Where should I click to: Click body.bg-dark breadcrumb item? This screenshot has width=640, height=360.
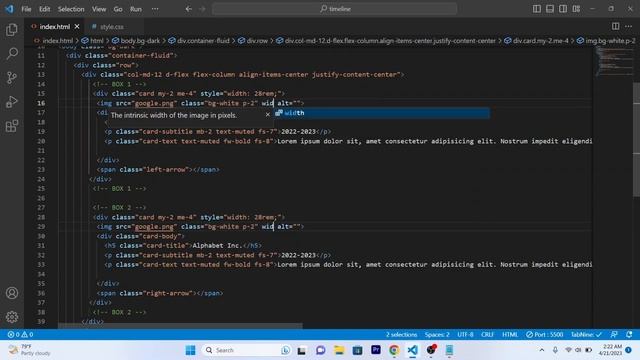[x=136, y=40]
